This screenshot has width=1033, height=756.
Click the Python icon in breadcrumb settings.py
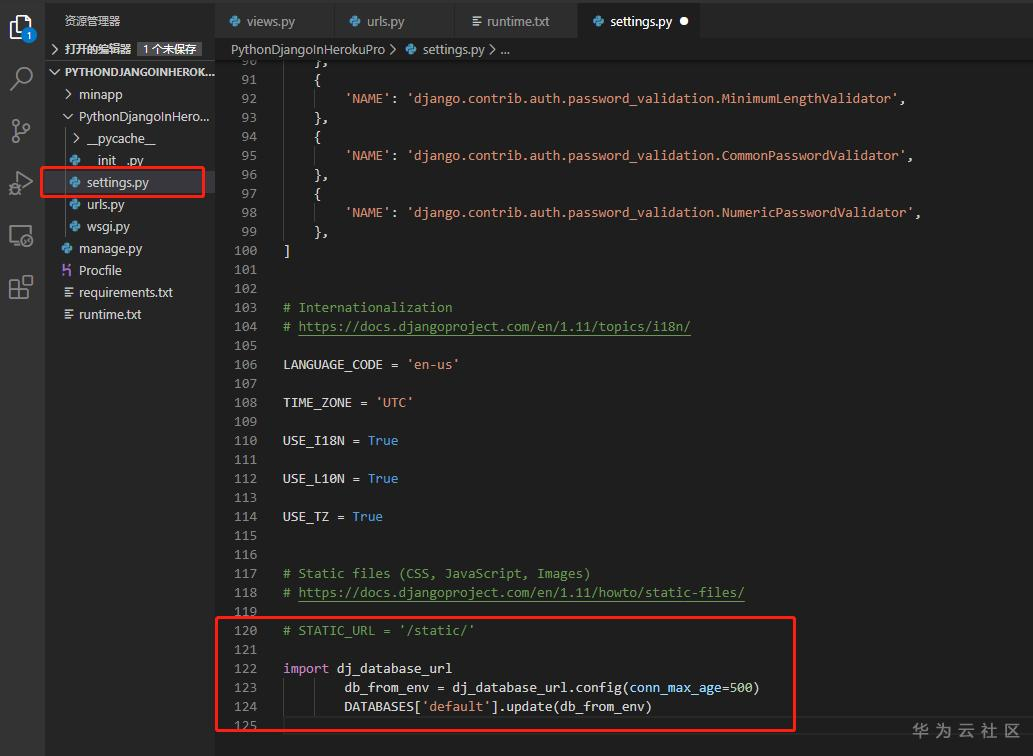(411, 49)
